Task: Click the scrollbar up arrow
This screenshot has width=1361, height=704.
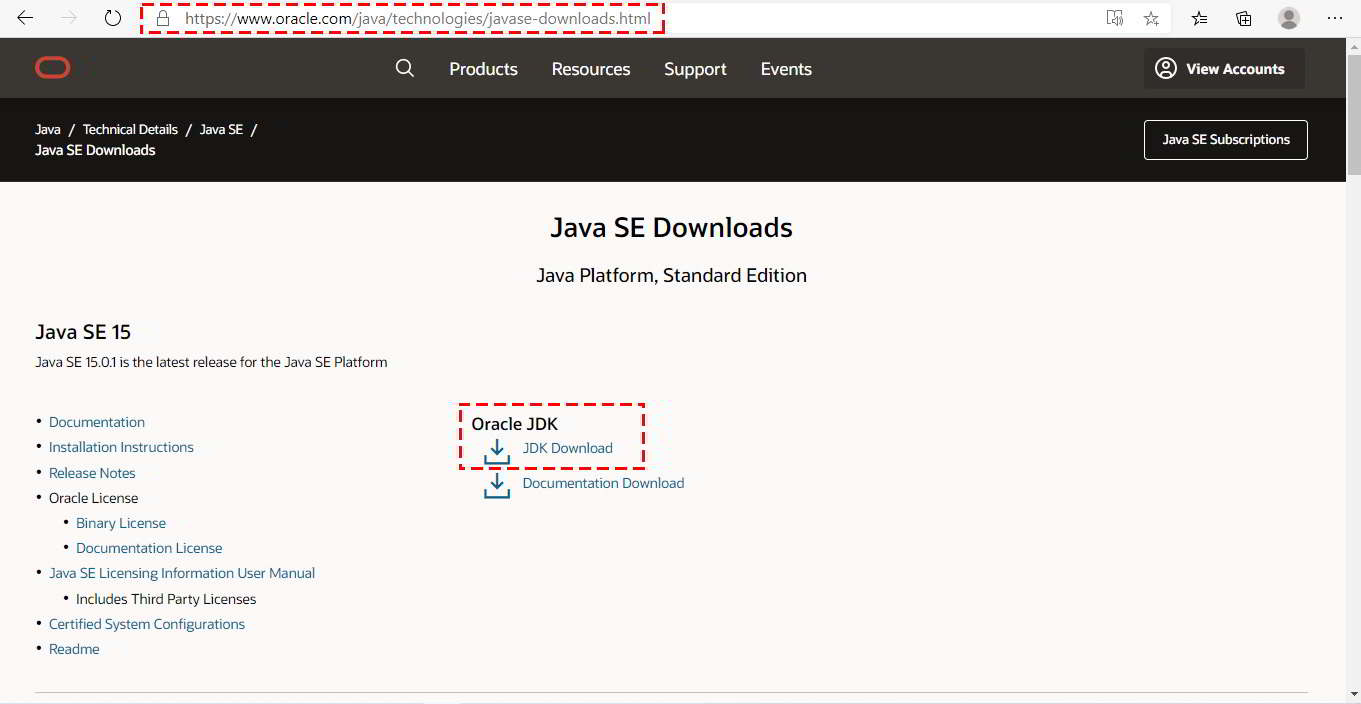Action: (1353, 46)
